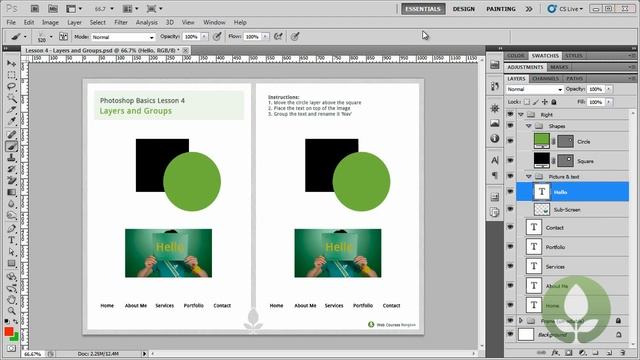The height and width of the screenshot is (360, 640).
Task: Click the Delete layer trash icon
Action: click(x=622, y=353)
